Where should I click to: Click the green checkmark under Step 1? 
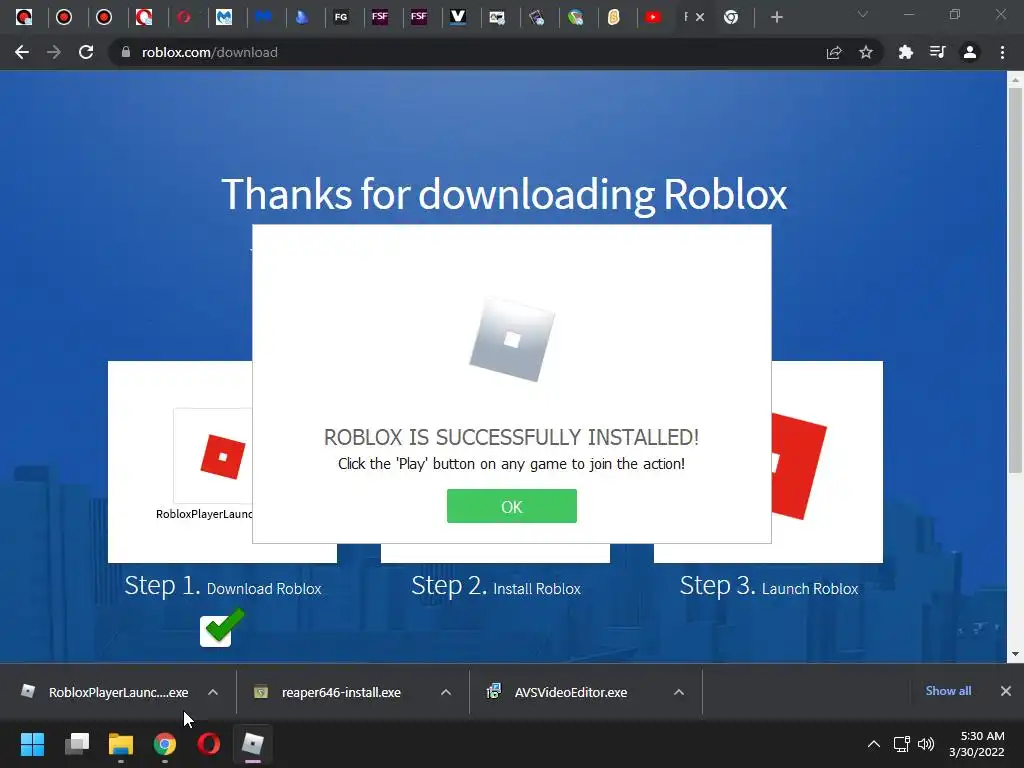(x=223, y=628)
